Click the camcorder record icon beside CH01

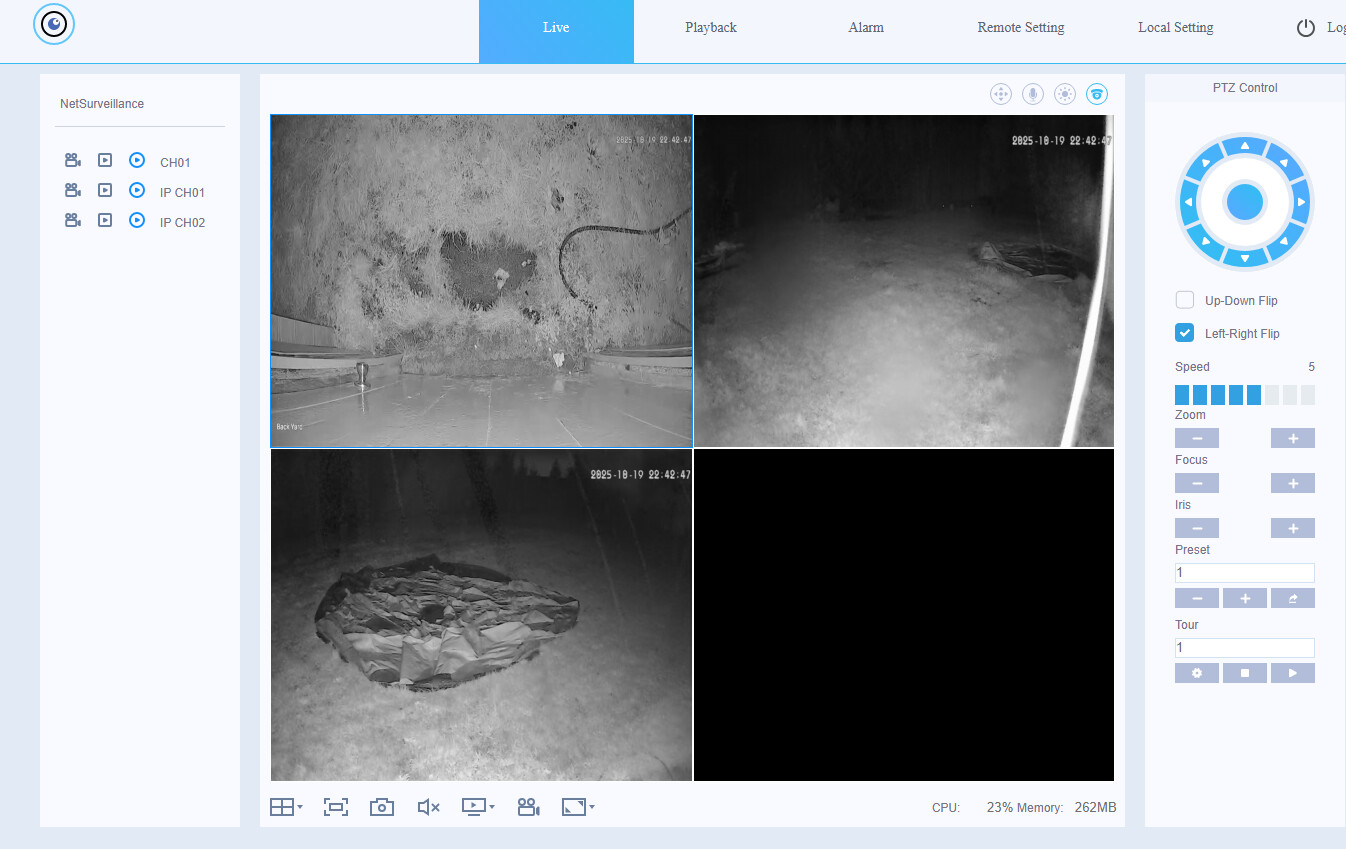[73, 161]
